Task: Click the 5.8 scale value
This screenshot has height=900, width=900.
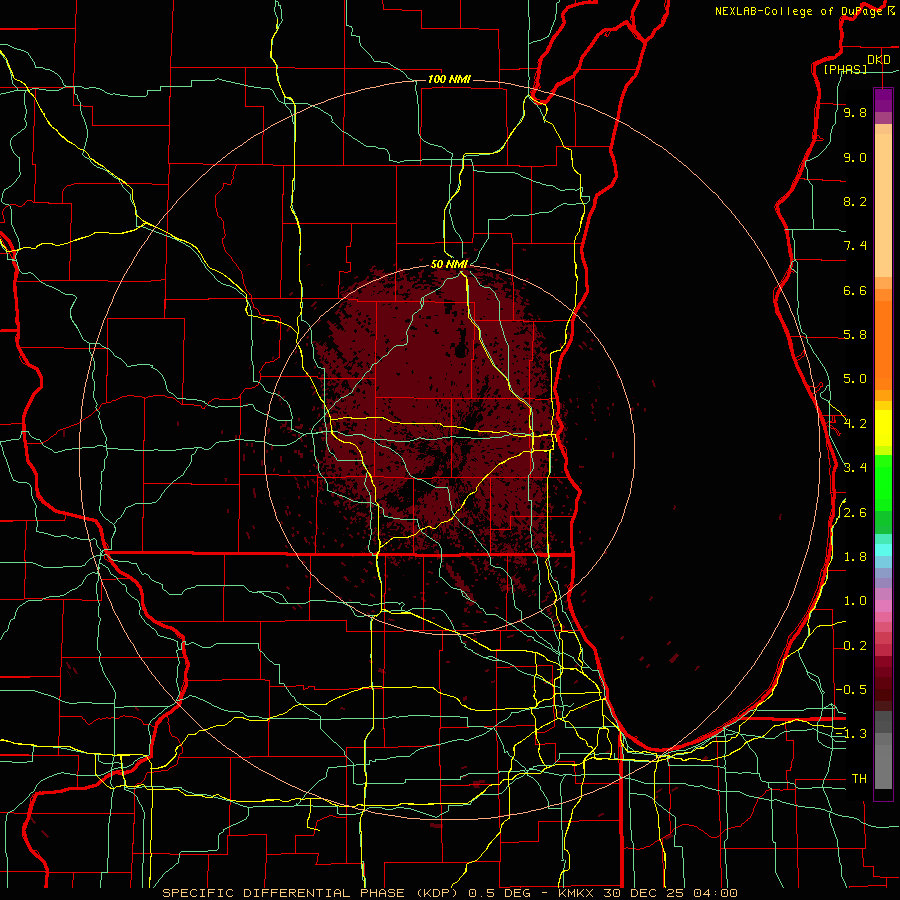Action: tap(855, 335)
